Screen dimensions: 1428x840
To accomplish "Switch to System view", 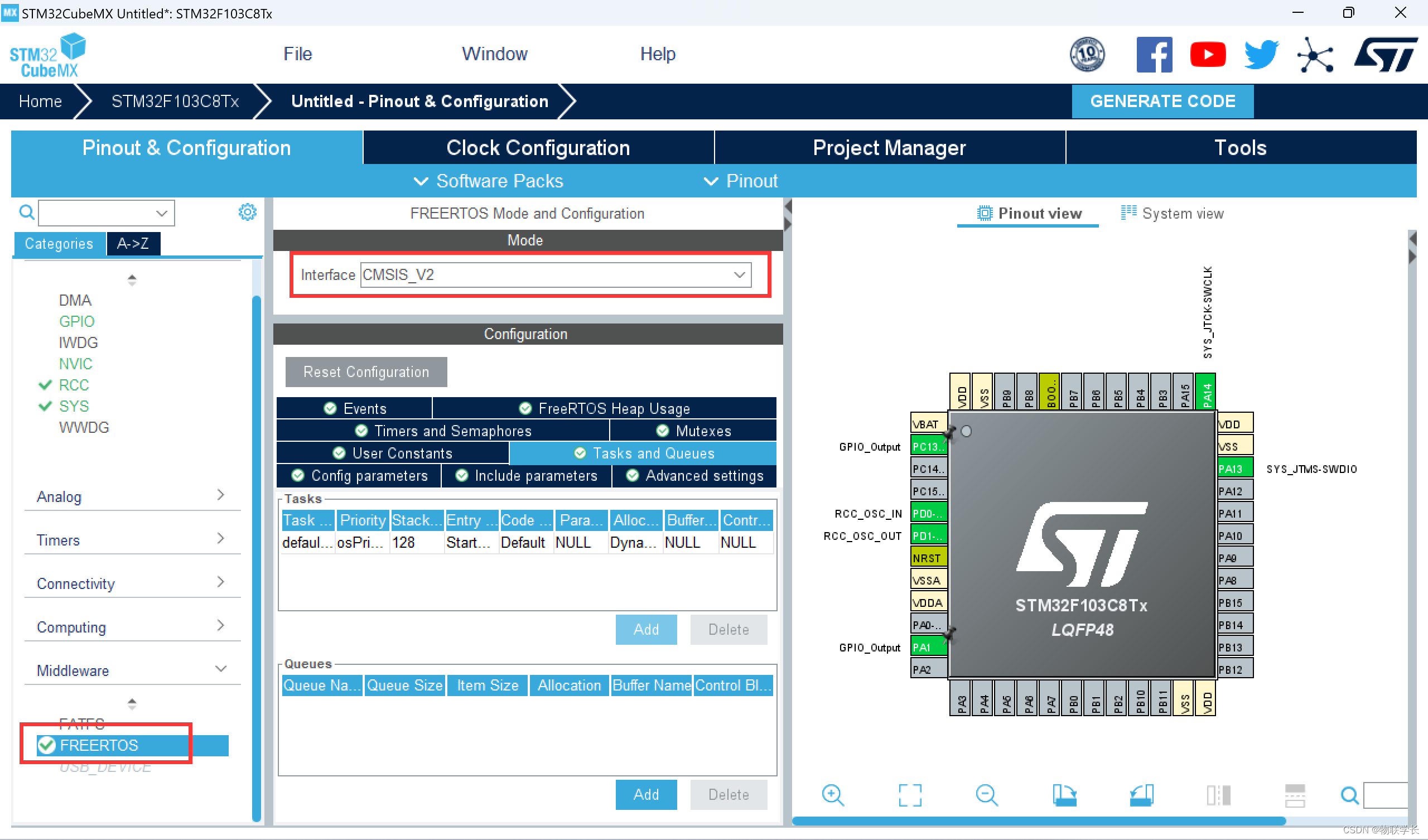I will [x=1172, y=213].
